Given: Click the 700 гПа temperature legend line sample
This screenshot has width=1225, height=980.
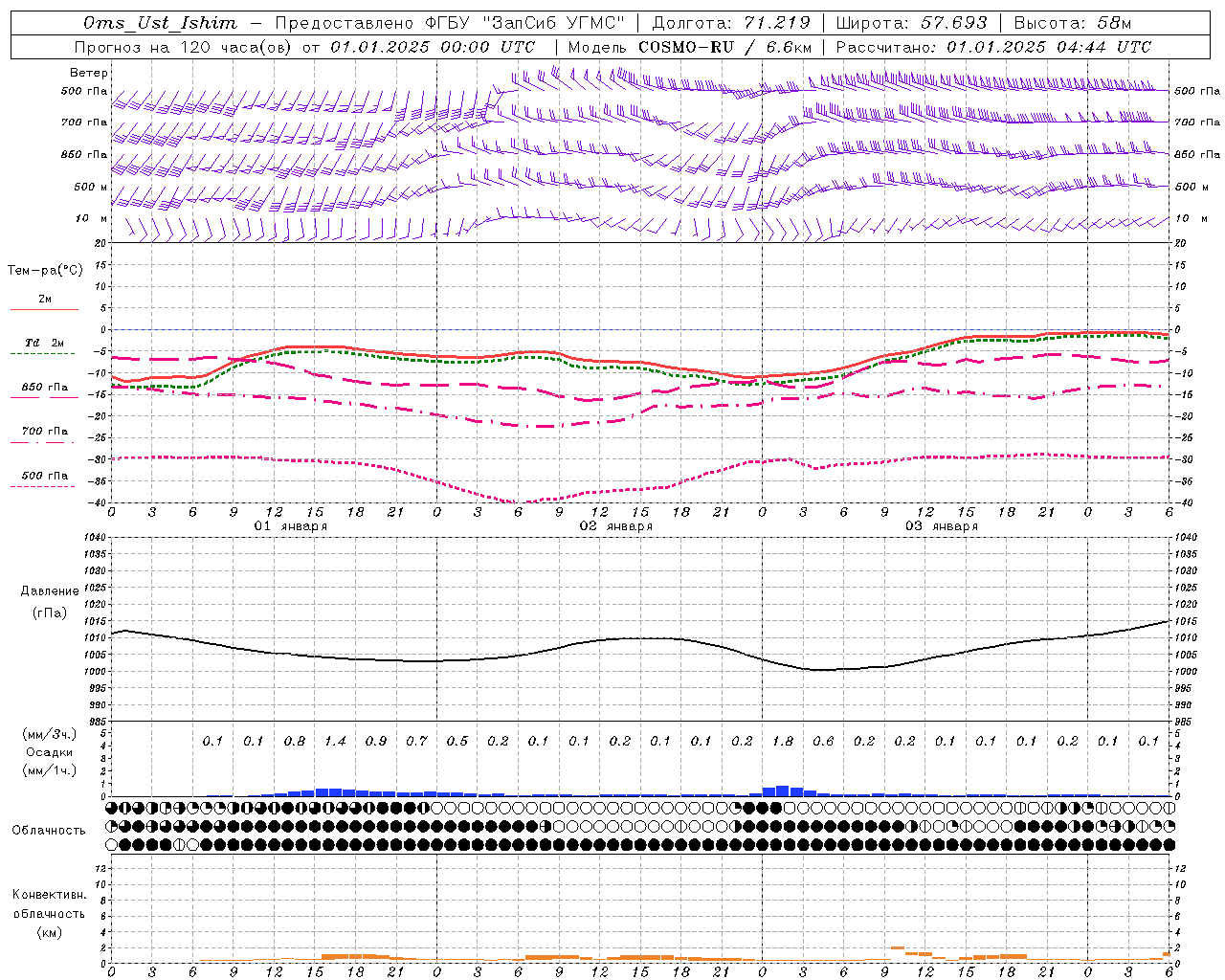Looking at the screenshot, I should click(x=44, y=441).
